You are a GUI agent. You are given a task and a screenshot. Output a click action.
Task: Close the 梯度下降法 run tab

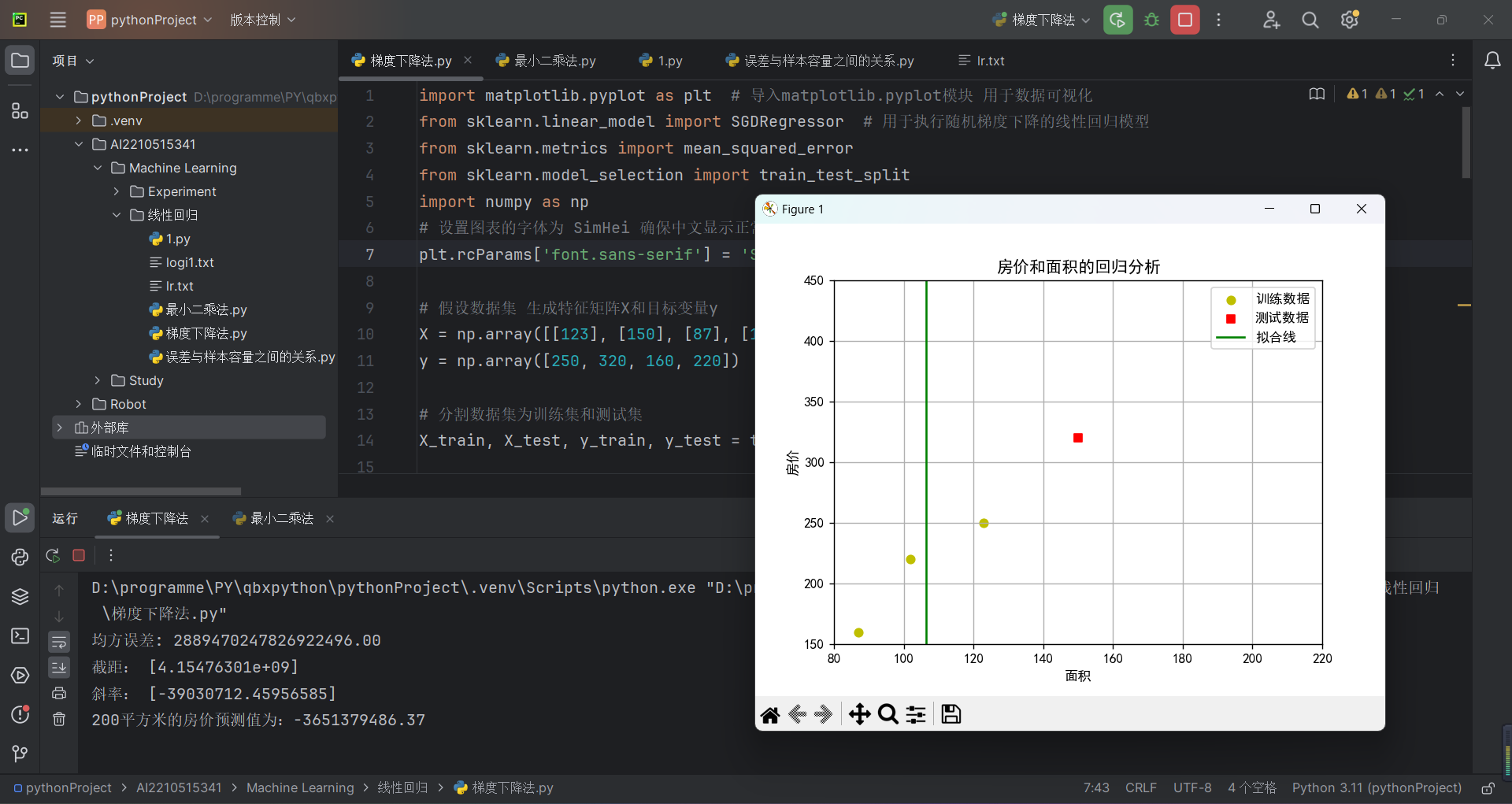pos(205,518)
